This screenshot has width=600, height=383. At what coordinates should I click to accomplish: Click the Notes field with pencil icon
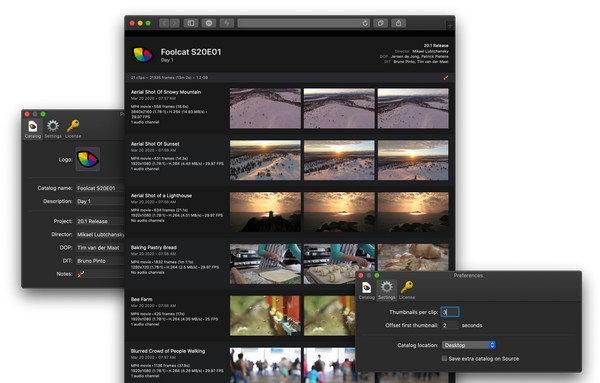[x=100, y=274]
